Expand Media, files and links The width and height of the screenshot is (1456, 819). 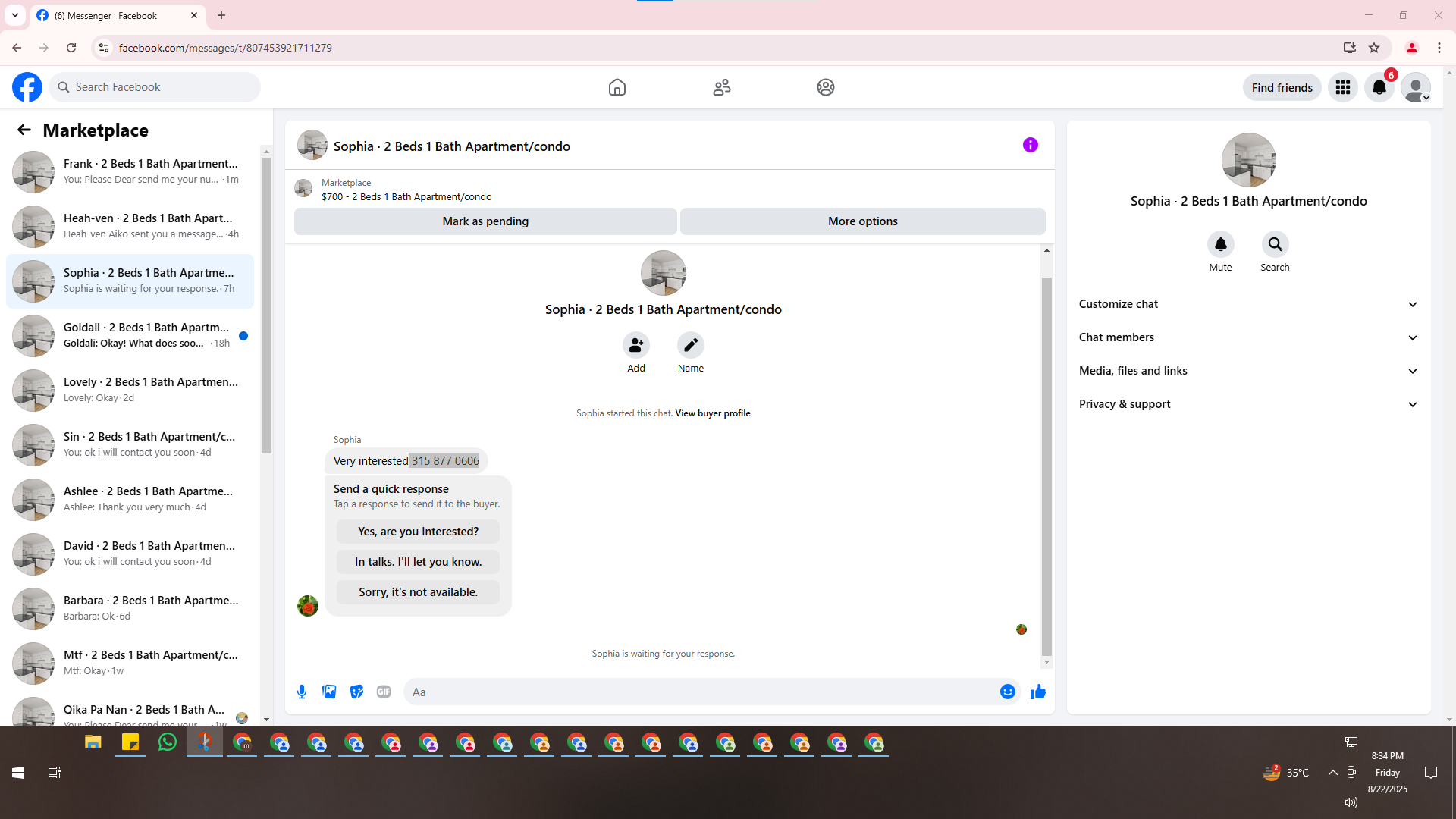coord(1248,371)
